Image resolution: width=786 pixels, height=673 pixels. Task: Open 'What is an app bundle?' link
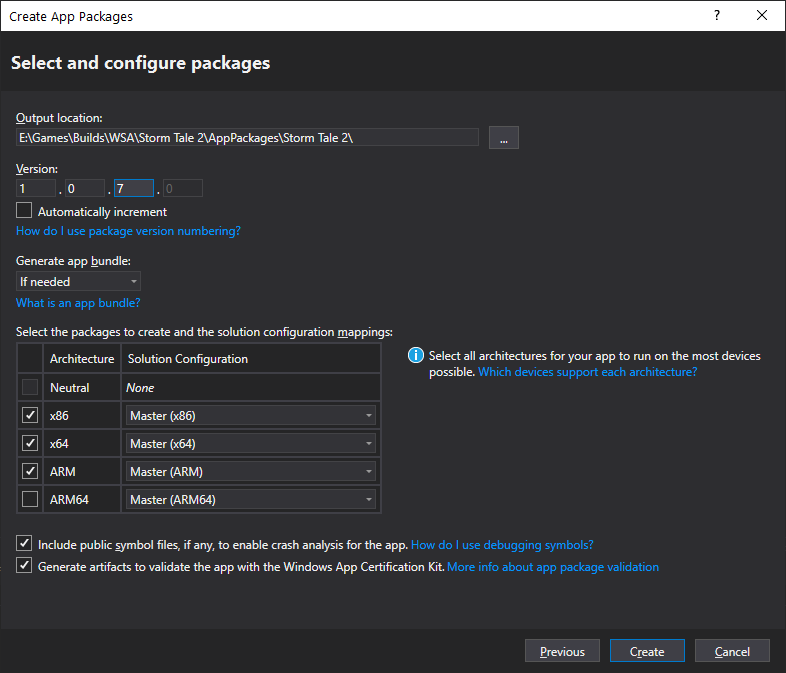coord(78,303)
